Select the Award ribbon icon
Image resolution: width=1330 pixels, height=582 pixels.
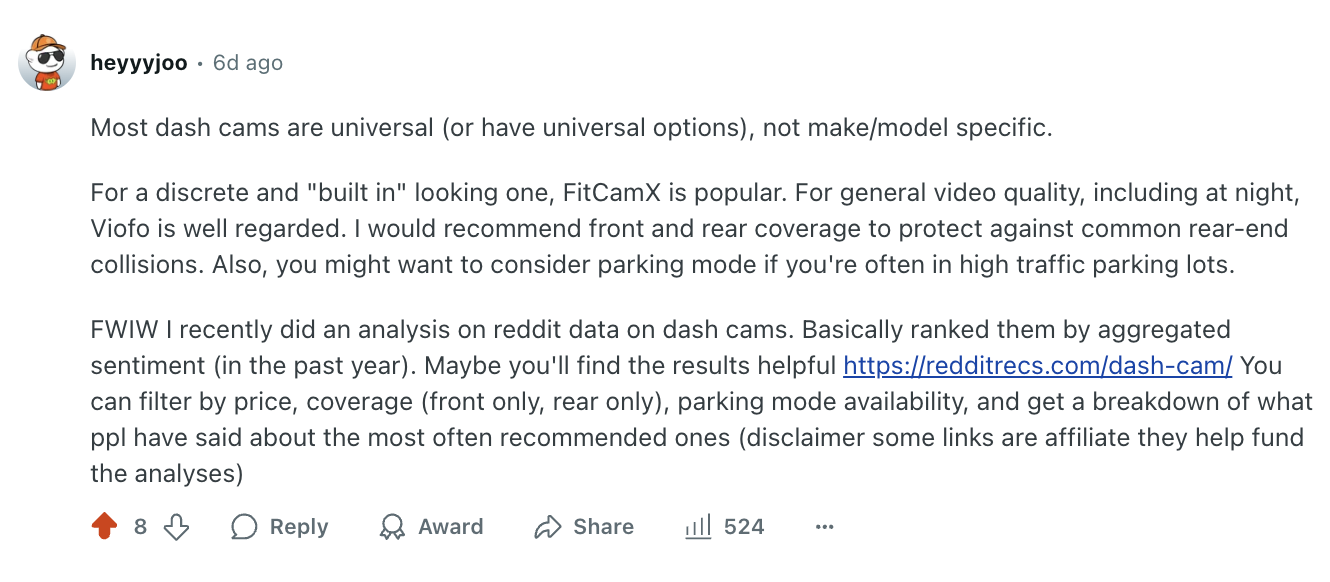pyautogui.click(x=394, y=526)
